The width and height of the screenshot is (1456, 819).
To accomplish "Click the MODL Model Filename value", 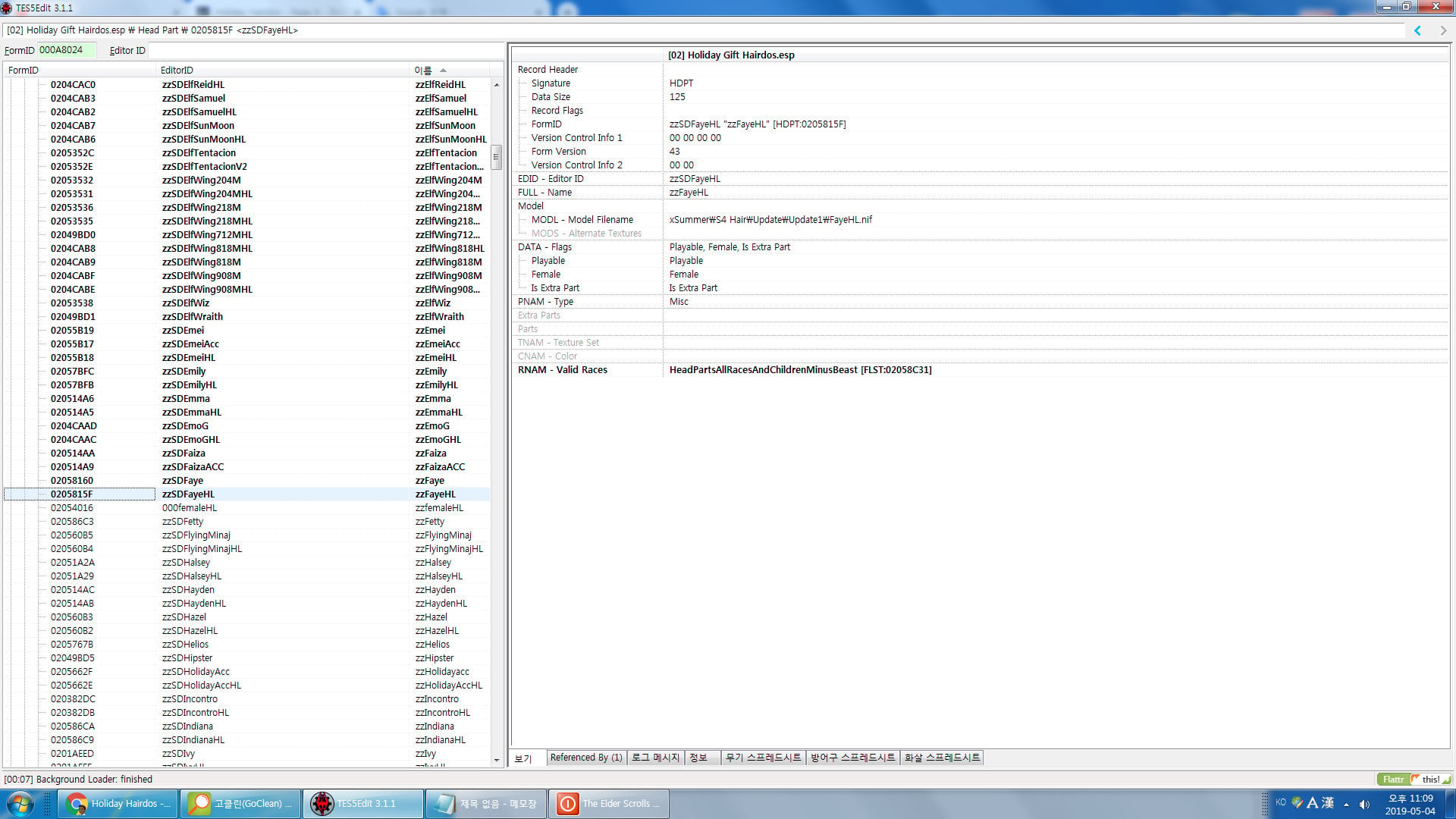I will (770, 220).
